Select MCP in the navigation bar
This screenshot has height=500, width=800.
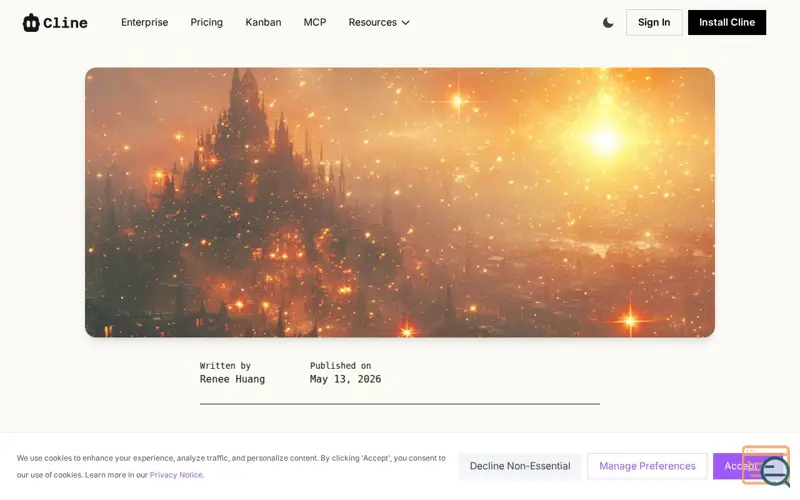[315, 22]
